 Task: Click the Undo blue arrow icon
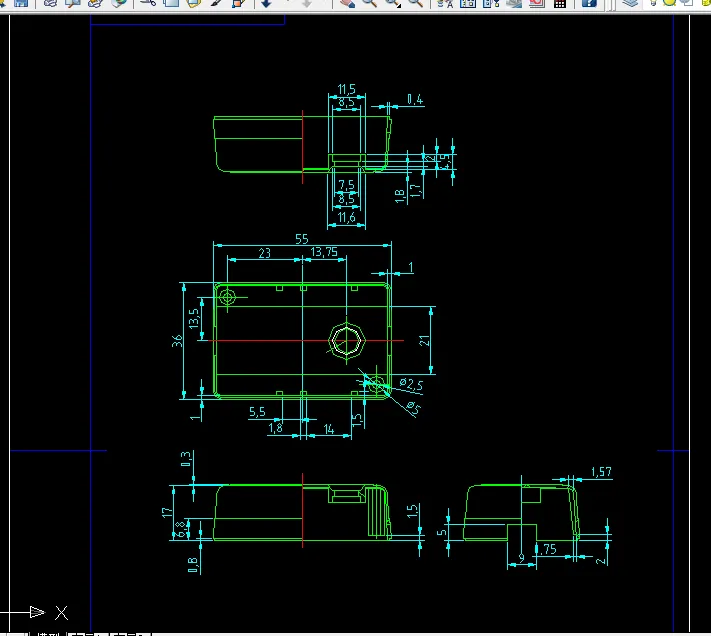(x=266, y=3)
